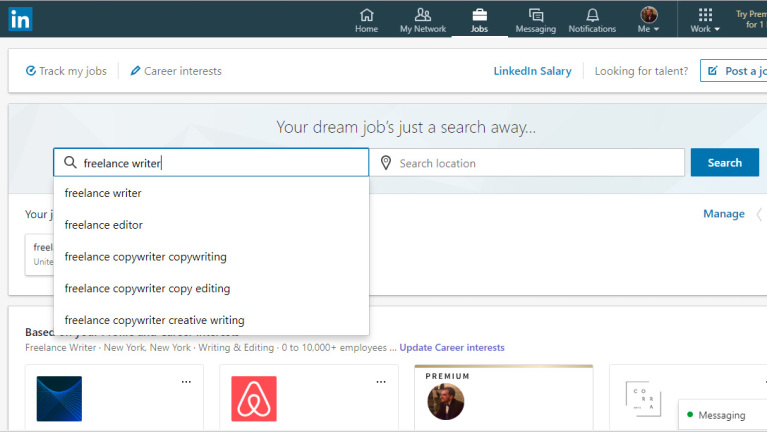
Task: Open Messaging icon in nav bar
Action: pyautogui.click(x=536, y=21)
